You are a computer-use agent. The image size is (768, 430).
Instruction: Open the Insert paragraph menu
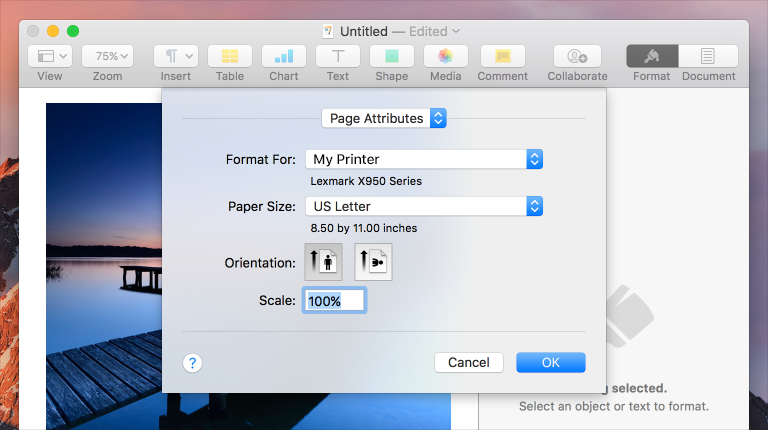coord(176,56)
